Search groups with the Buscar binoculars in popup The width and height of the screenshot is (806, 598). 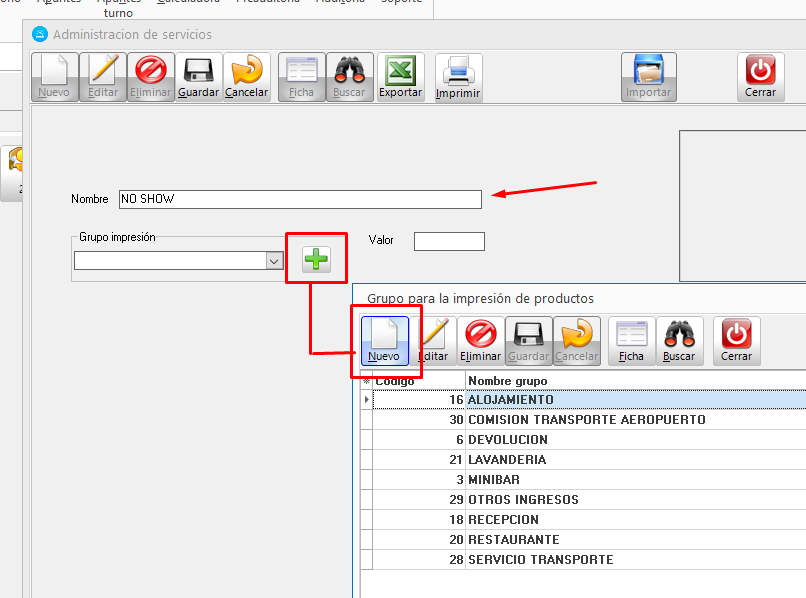pyautogui.click(x=679, y=341)
